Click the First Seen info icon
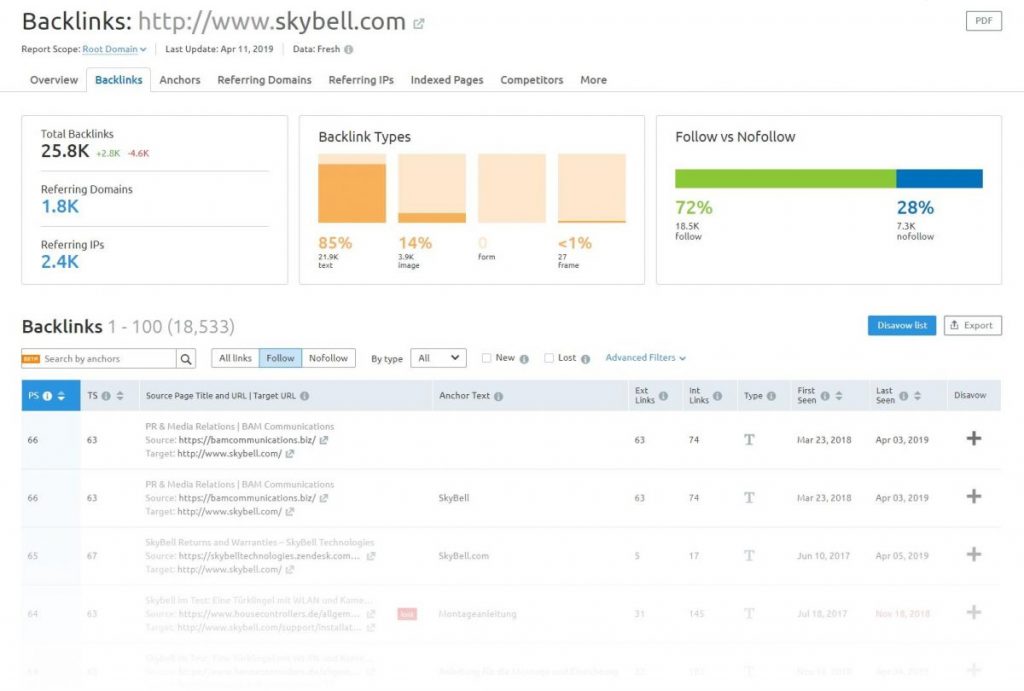1024x691 pixels. (x=825, y=396)
